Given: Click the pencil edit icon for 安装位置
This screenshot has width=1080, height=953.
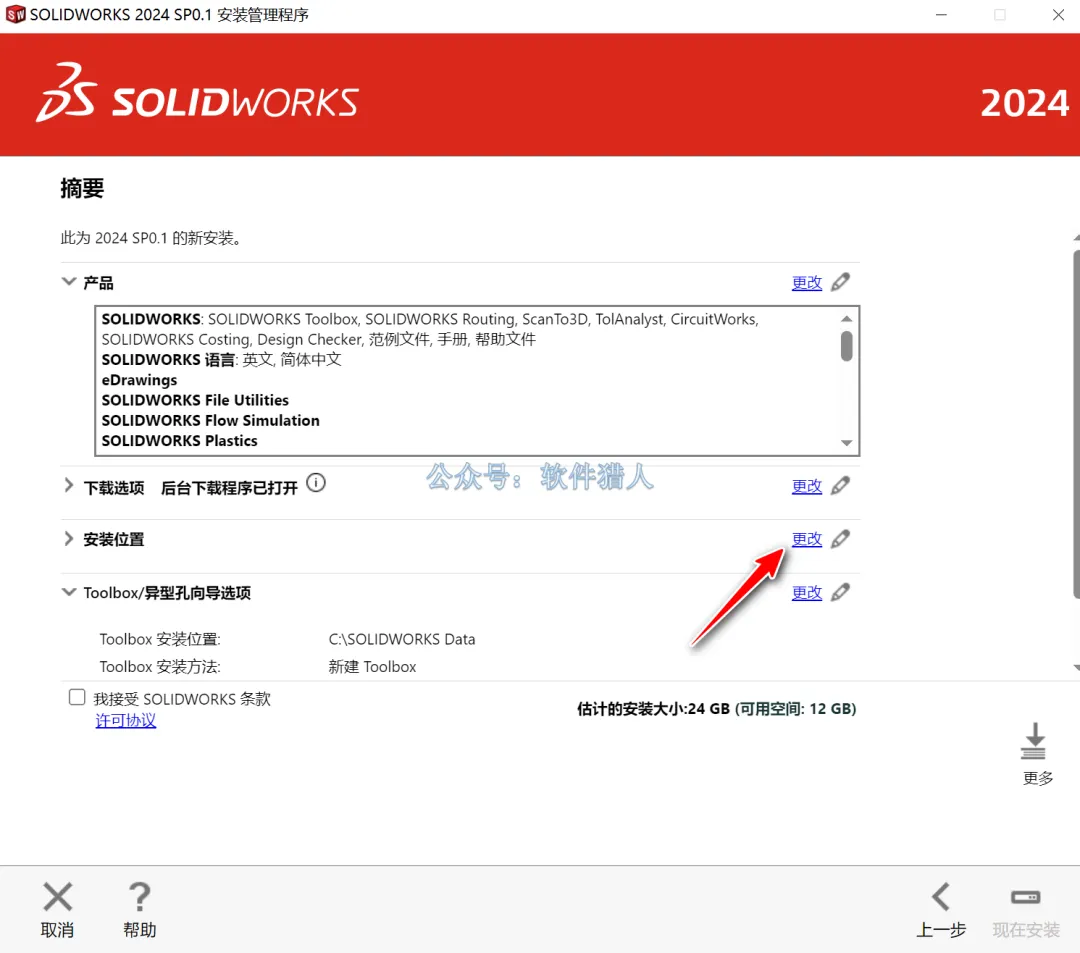Looking at the screenshot, I should click(840, 538).
